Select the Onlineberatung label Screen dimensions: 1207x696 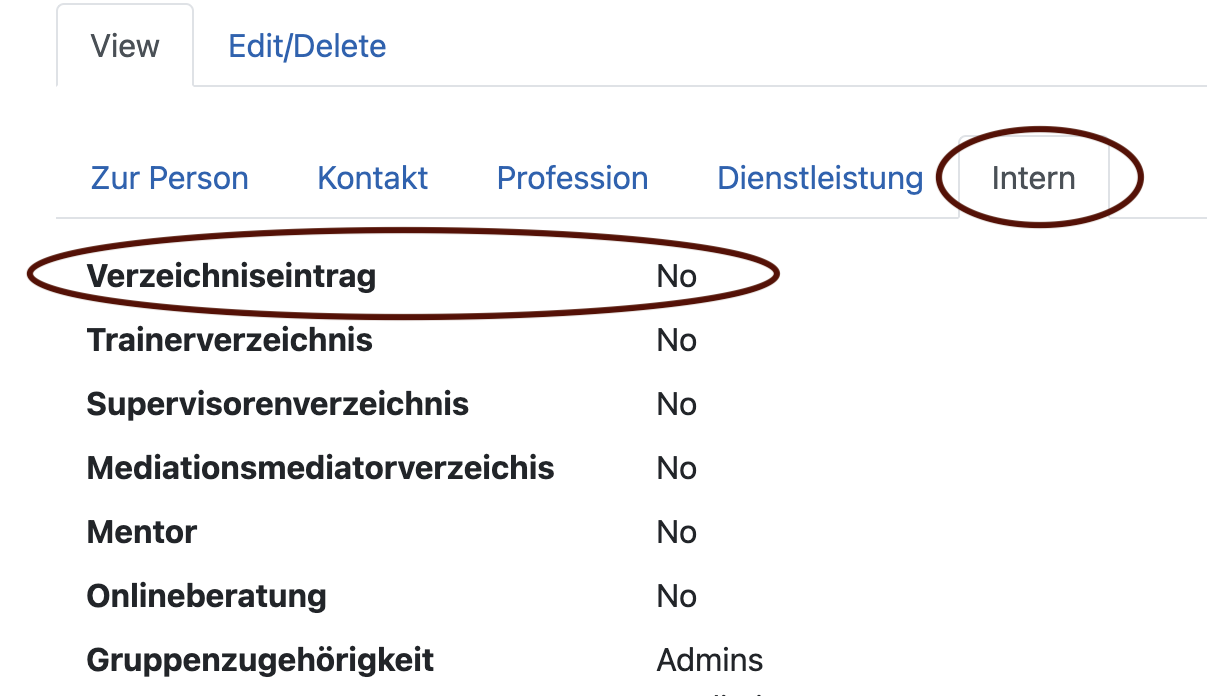click(x=206, y=596)
